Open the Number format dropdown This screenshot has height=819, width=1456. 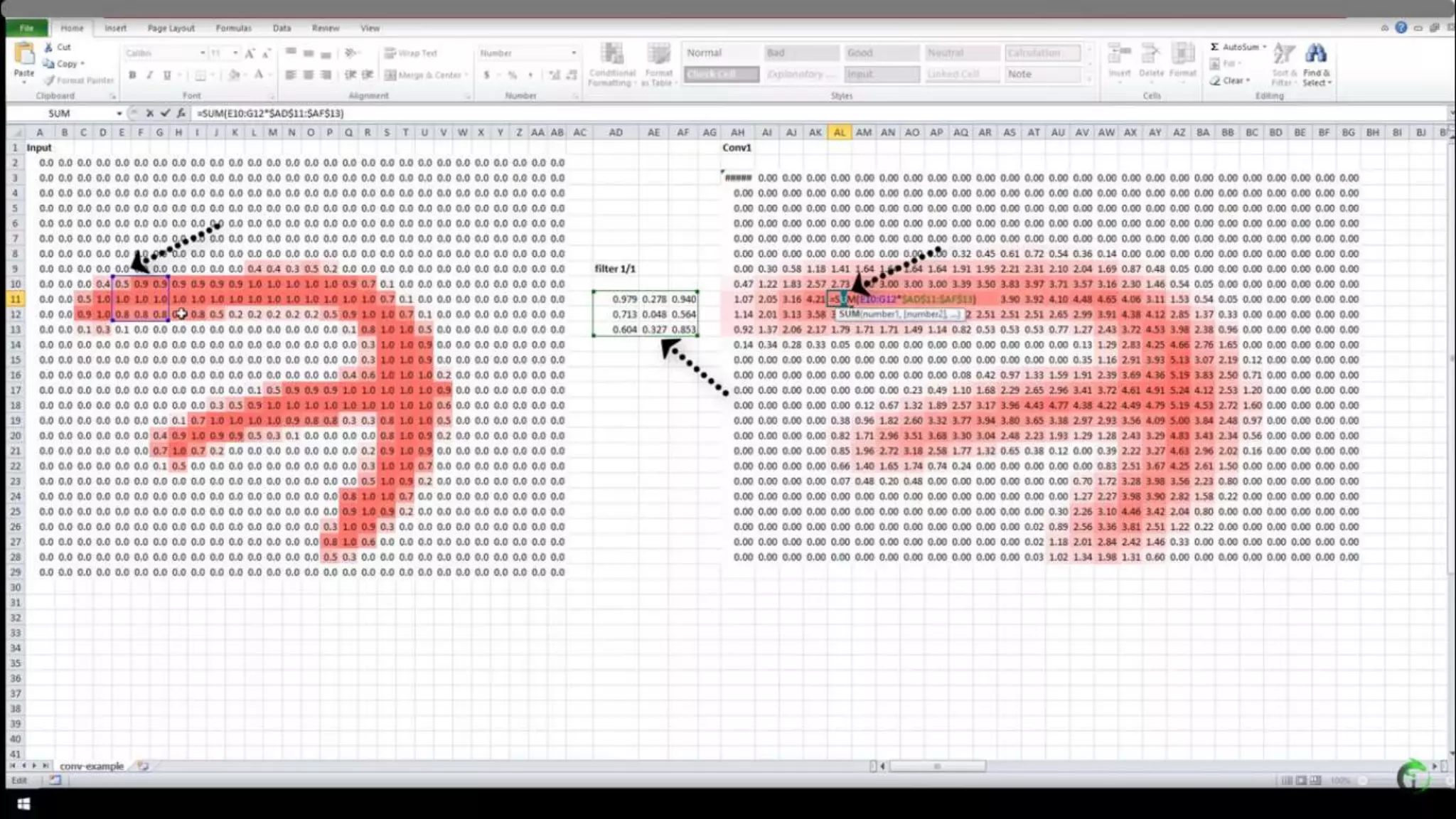coord(573,53)
